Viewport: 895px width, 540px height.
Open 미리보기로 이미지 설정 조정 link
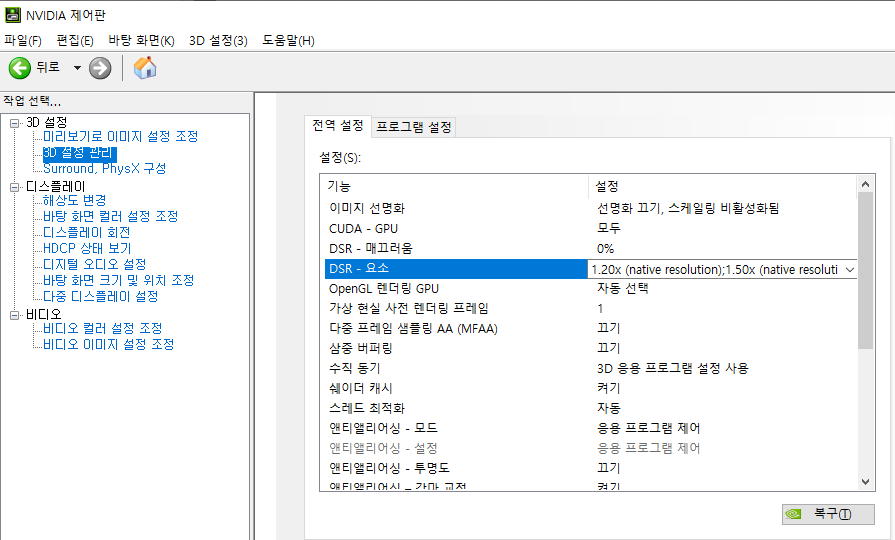(x=120, y=136)
